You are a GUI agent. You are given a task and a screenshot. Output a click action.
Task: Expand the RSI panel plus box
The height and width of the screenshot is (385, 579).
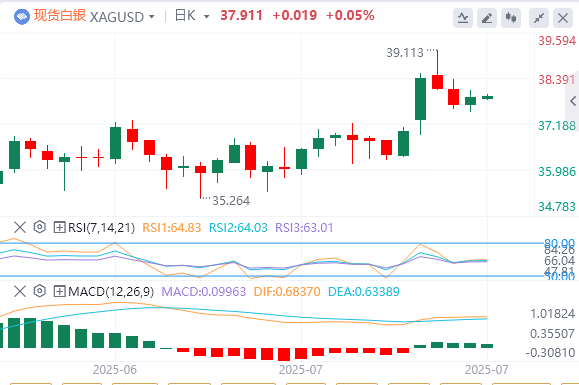[59, 227]
